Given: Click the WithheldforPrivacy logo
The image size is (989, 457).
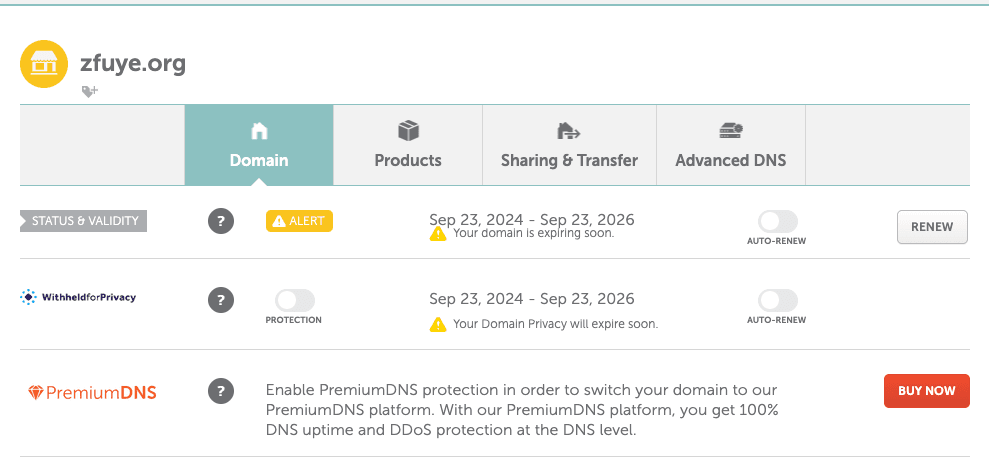Looking at the screenshot, I should pyautogui.click(x=78, y=297).
